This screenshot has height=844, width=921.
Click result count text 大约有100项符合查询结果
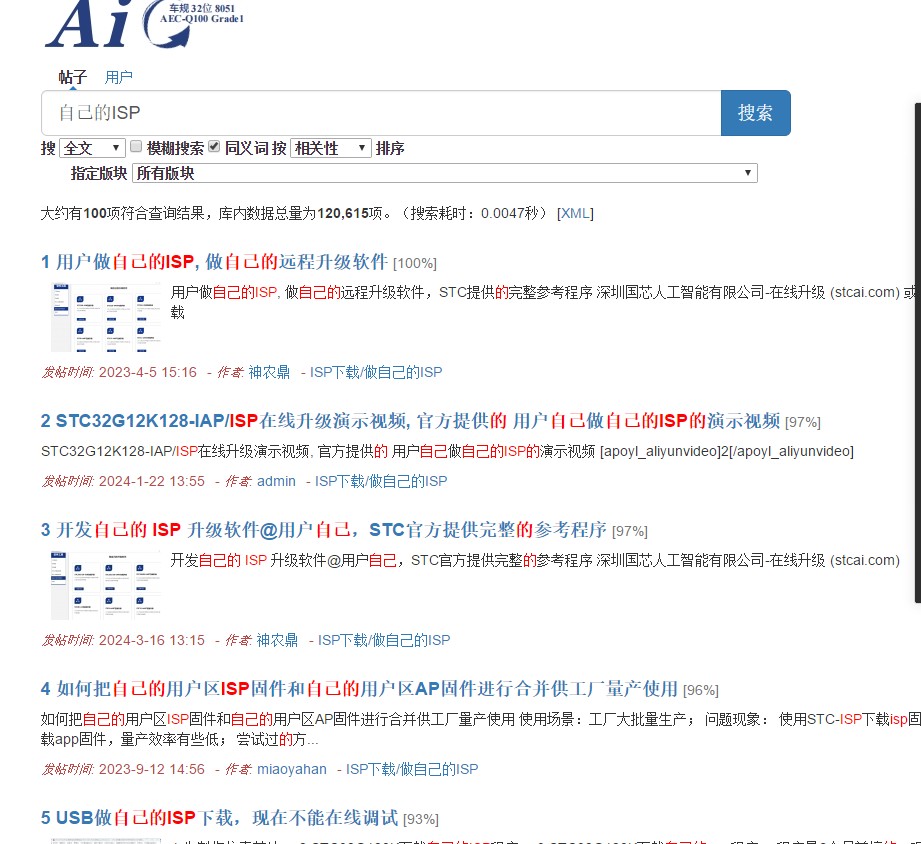click(x=122, y=213)
